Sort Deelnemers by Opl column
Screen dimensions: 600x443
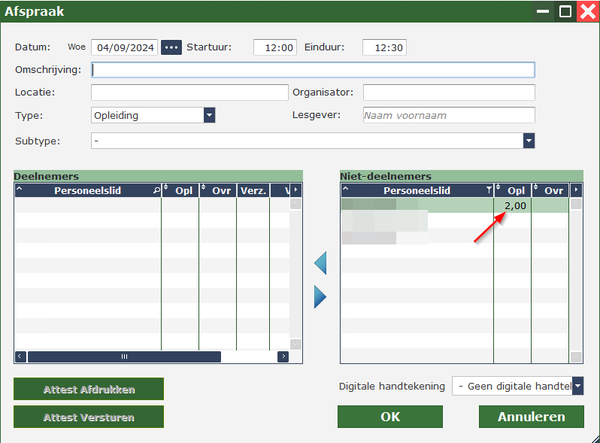coord(181,191)
